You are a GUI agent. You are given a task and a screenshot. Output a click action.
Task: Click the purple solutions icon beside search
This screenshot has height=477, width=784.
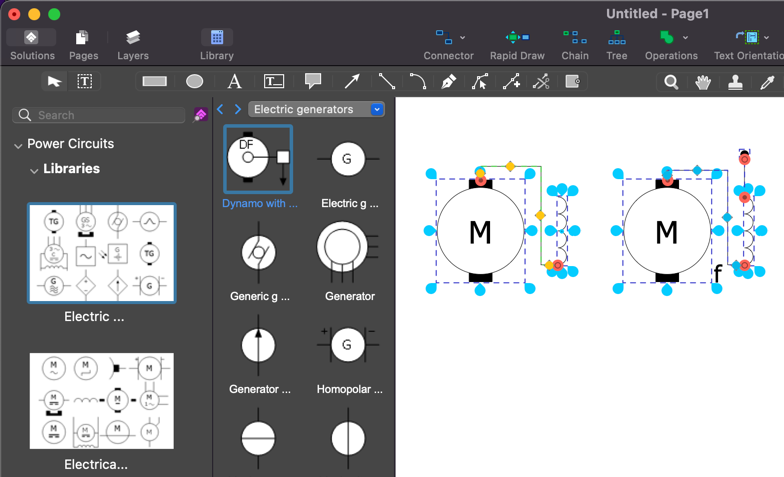point(200,114)
